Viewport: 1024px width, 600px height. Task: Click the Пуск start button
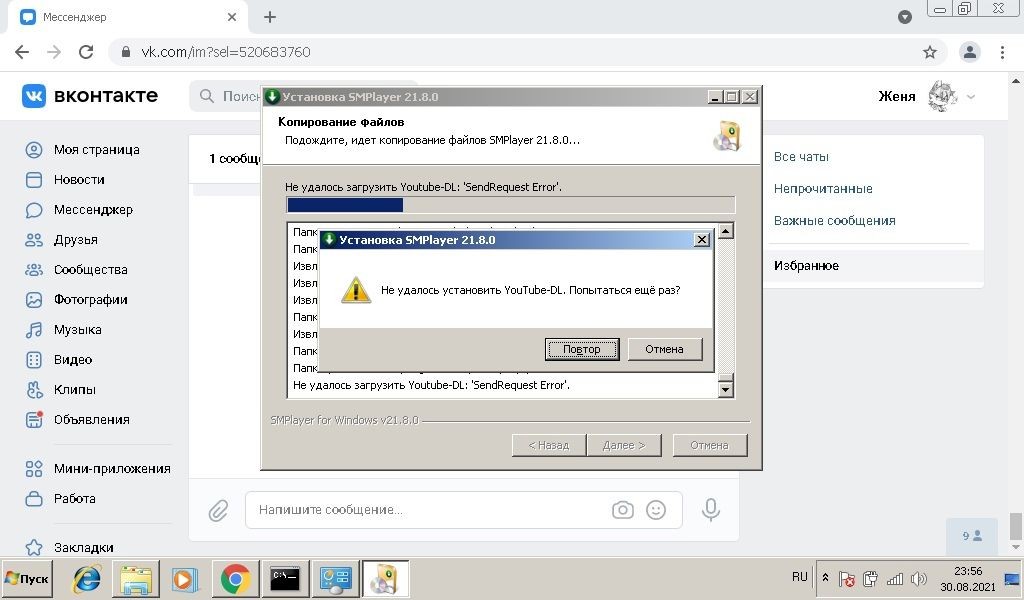(27, 578)
